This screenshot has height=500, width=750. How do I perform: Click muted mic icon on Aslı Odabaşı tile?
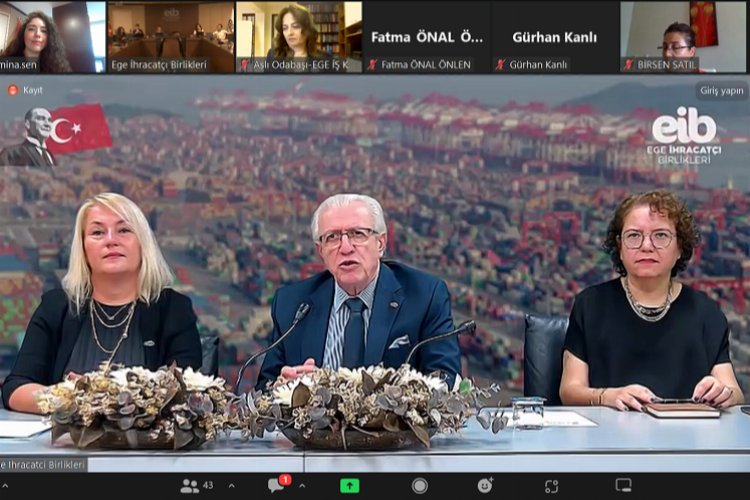244,65
